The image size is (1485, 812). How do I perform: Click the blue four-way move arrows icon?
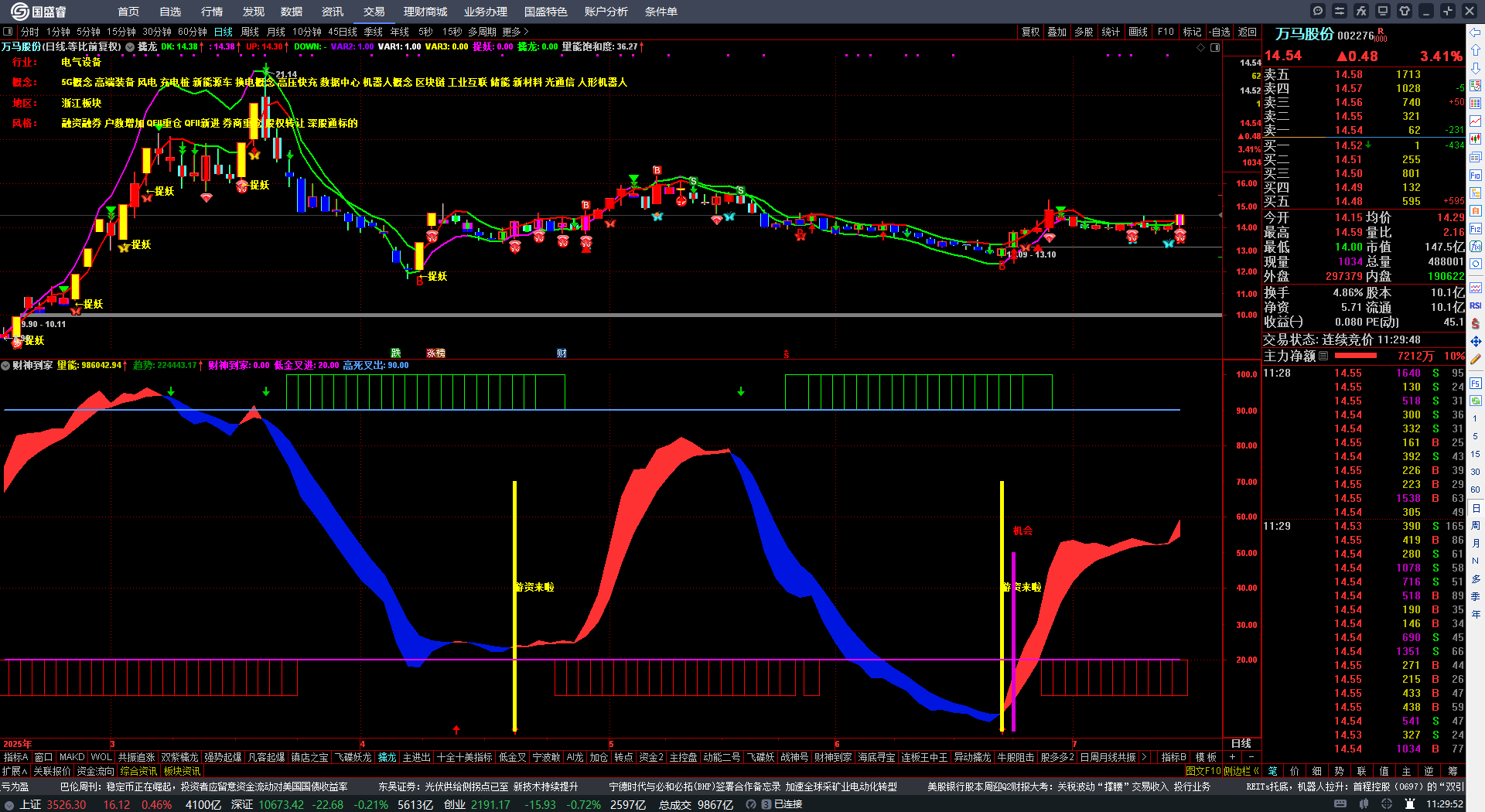tap(1476, 341)
